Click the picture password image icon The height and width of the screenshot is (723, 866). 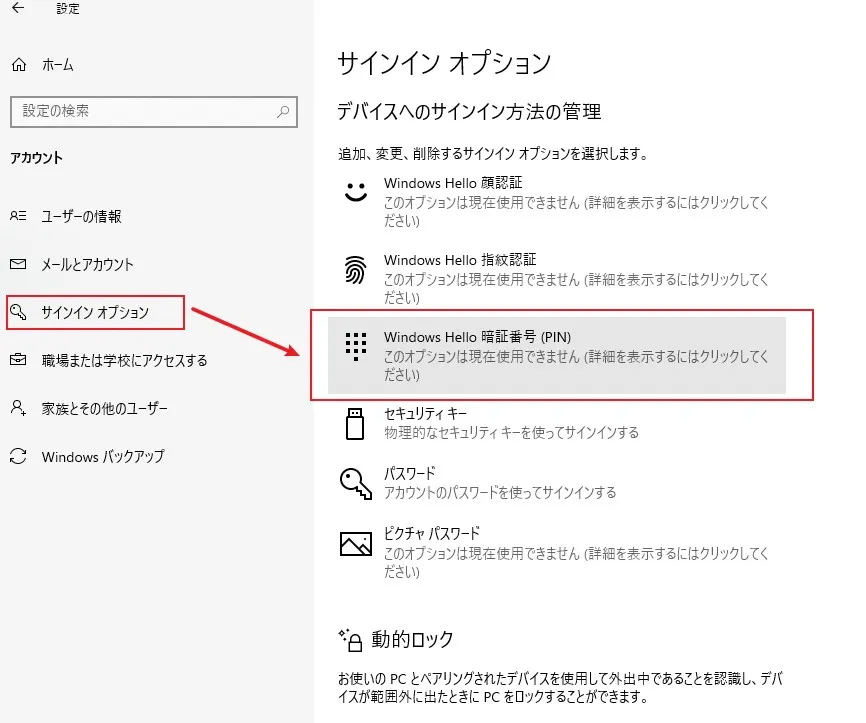click(x=356, y=543)
